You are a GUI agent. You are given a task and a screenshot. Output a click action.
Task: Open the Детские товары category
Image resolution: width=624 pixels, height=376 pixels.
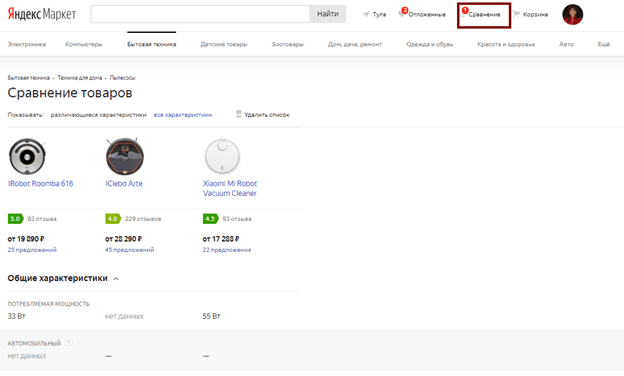[224, 44]
